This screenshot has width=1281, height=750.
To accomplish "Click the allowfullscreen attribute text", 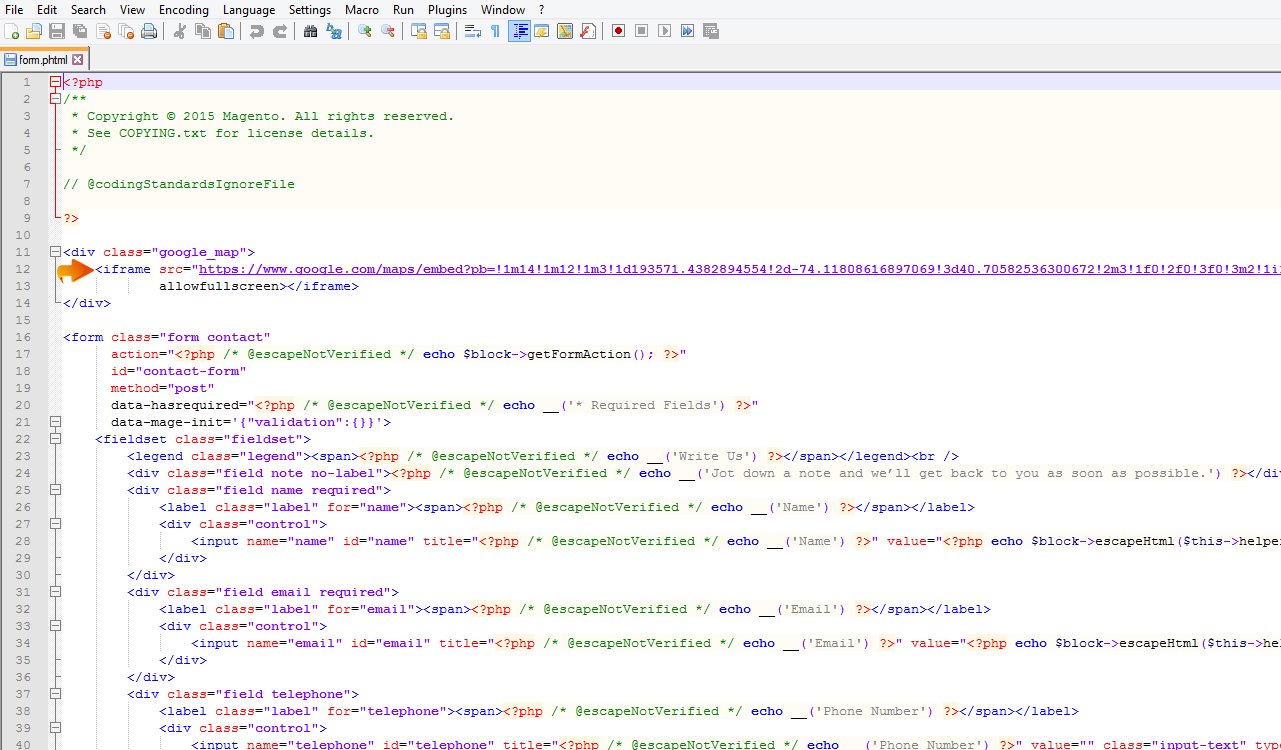I will (x=219, y=286).
